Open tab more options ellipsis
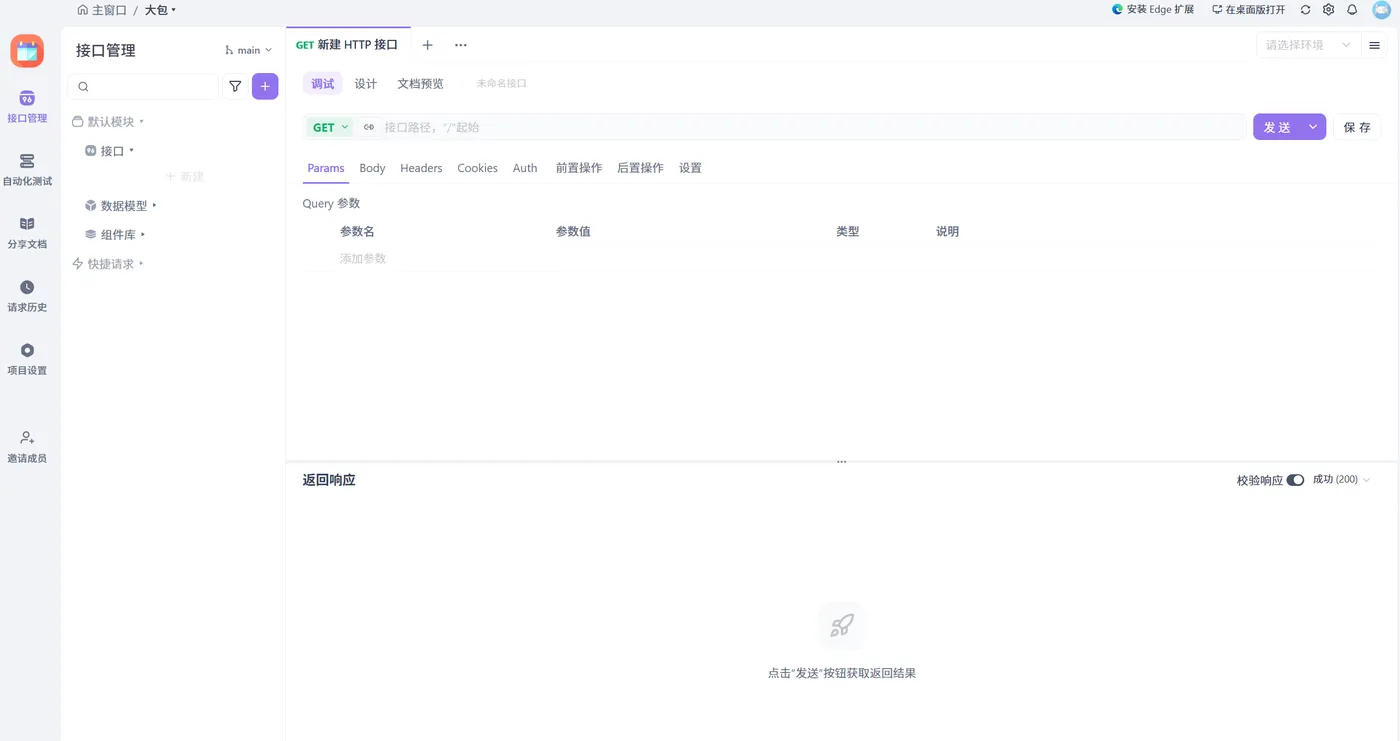Viewport: 1400px width, 741px height. 461,45
